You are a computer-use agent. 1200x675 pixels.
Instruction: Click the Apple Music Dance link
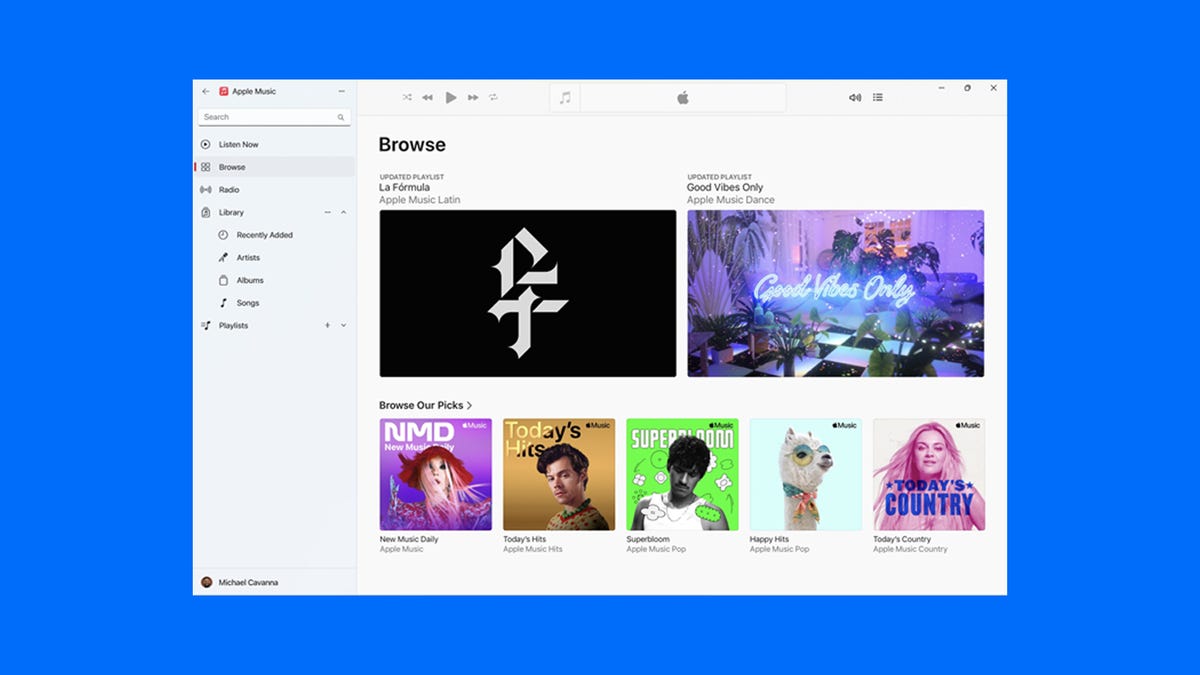click(x=731, y=200)
